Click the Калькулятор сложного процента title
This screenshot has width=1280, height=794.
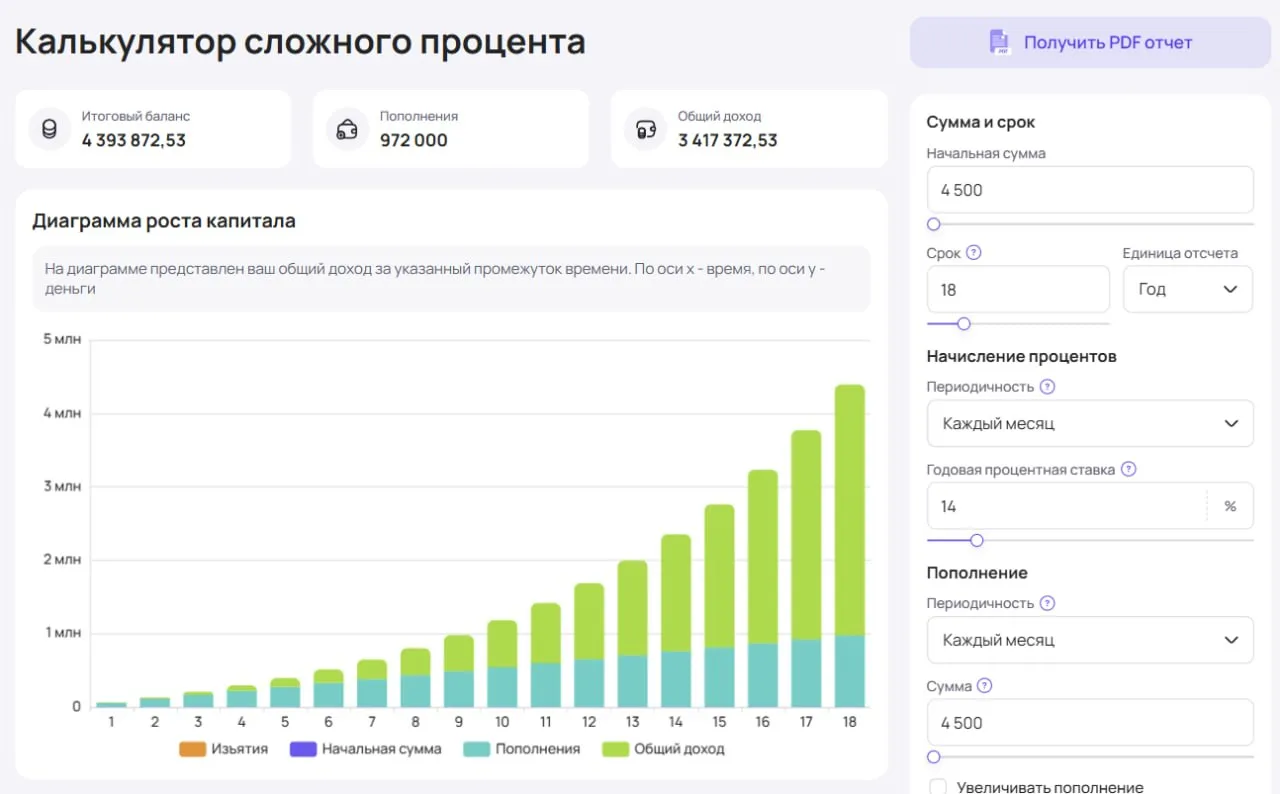[x=300, y=42]
